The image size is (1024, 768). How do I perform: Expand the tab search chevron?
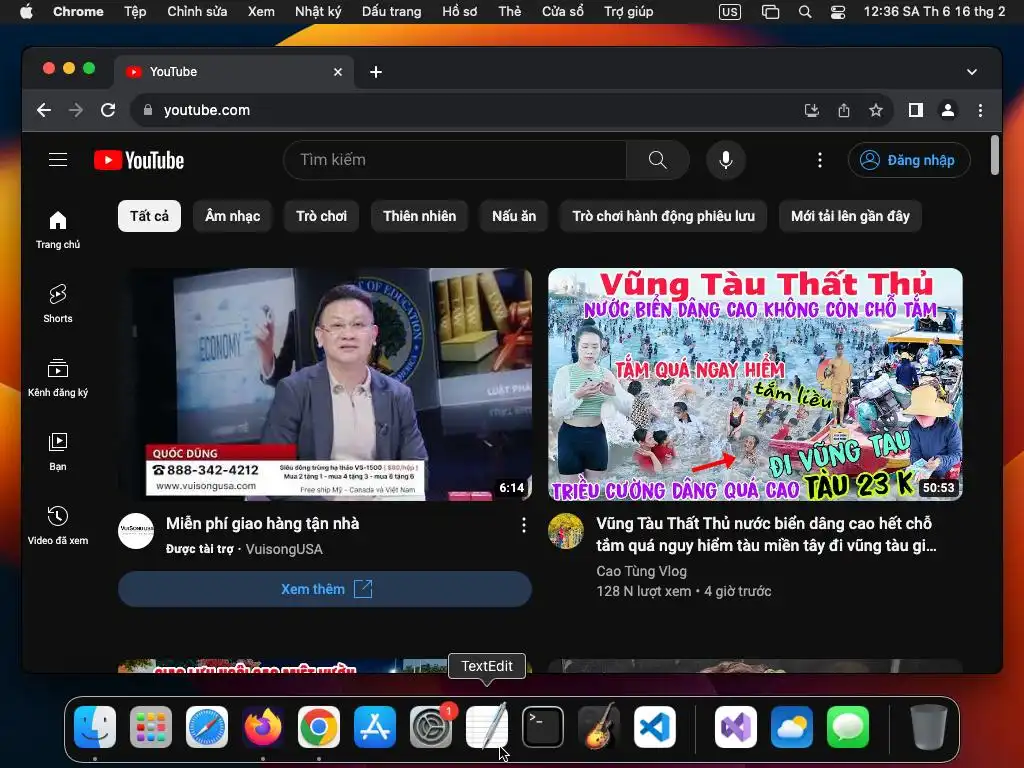point(972,72)
